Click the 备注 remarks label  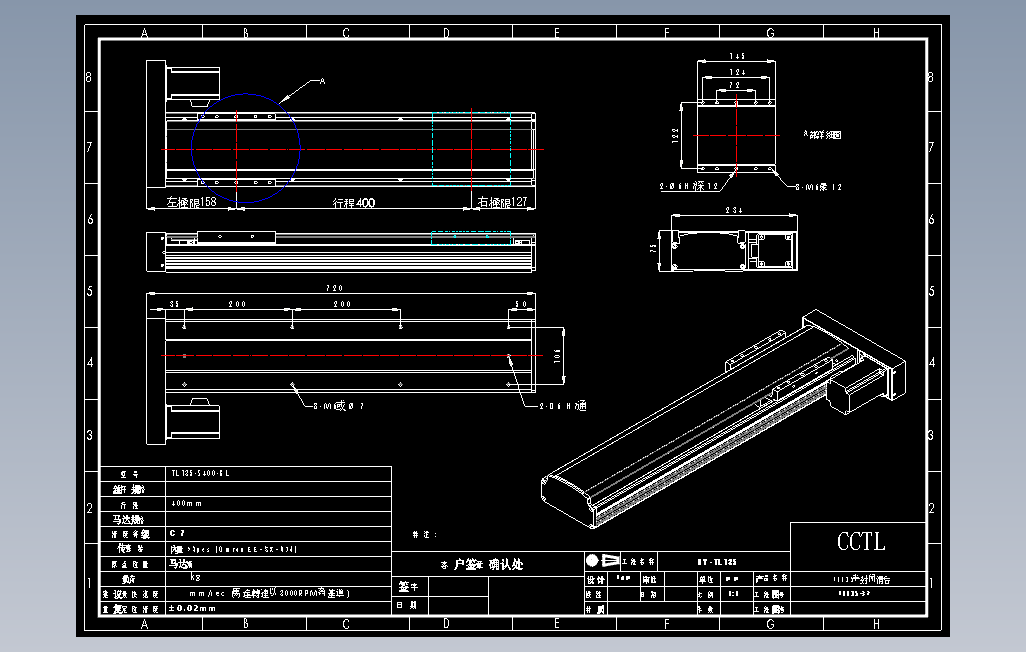coord(425,535)
